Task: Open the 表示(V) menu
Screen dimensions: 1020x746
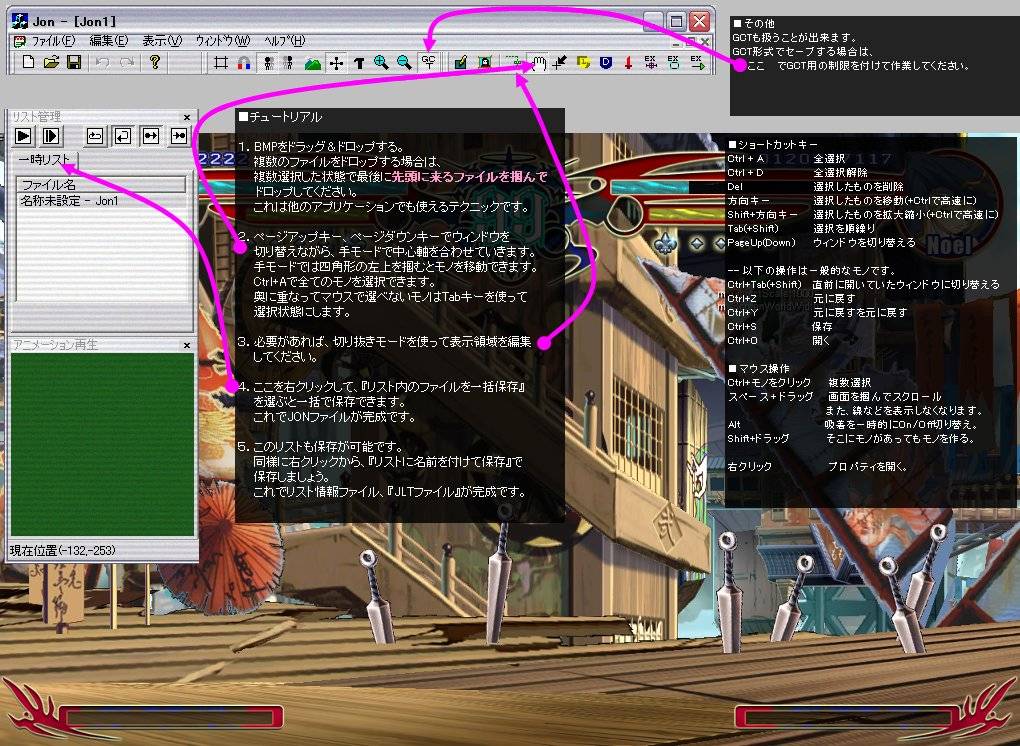Action: (162, 41)
